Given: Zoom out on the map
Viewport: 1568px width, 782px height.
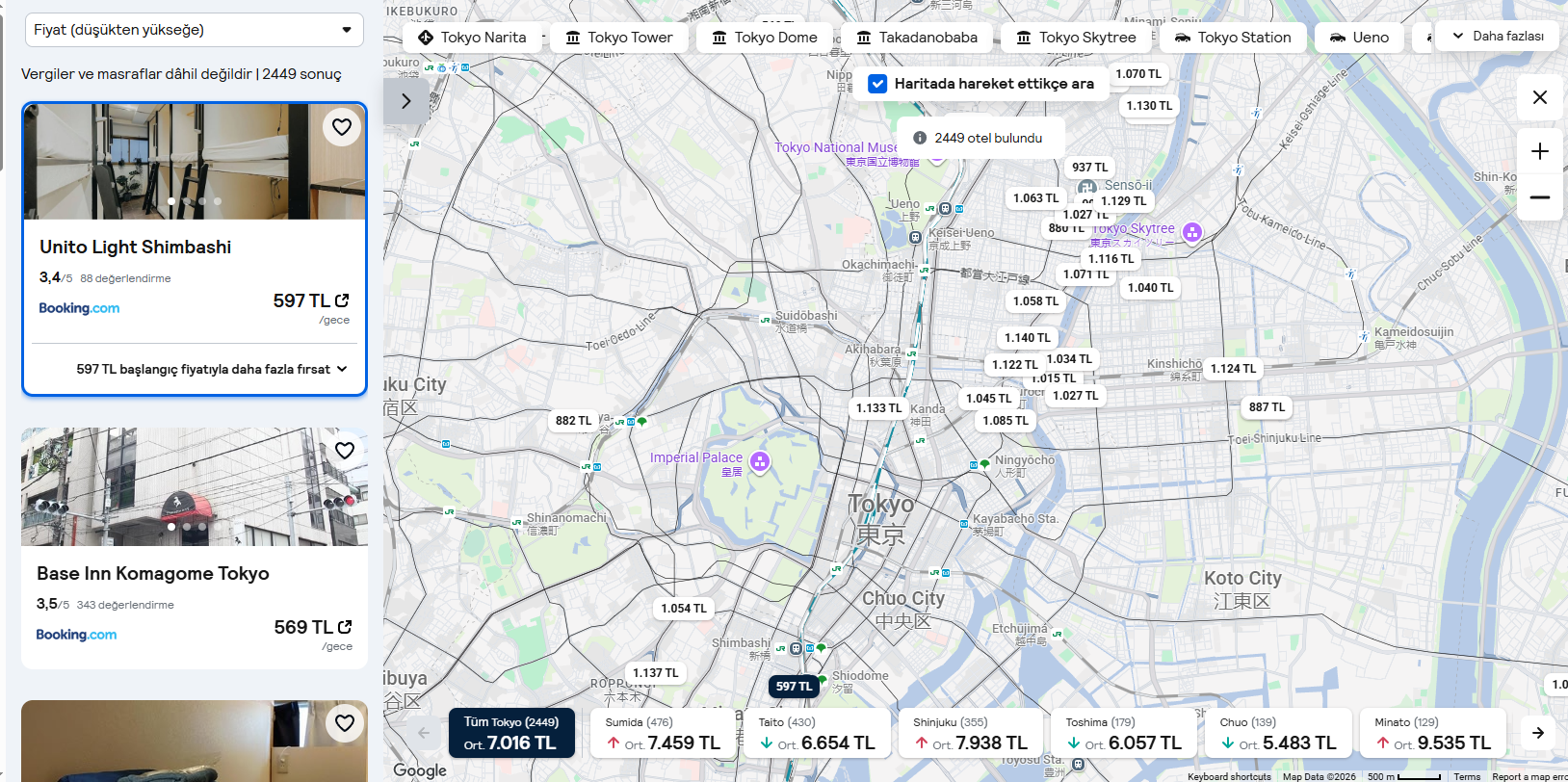Looking at the screenshot, I should point(1540,197).
